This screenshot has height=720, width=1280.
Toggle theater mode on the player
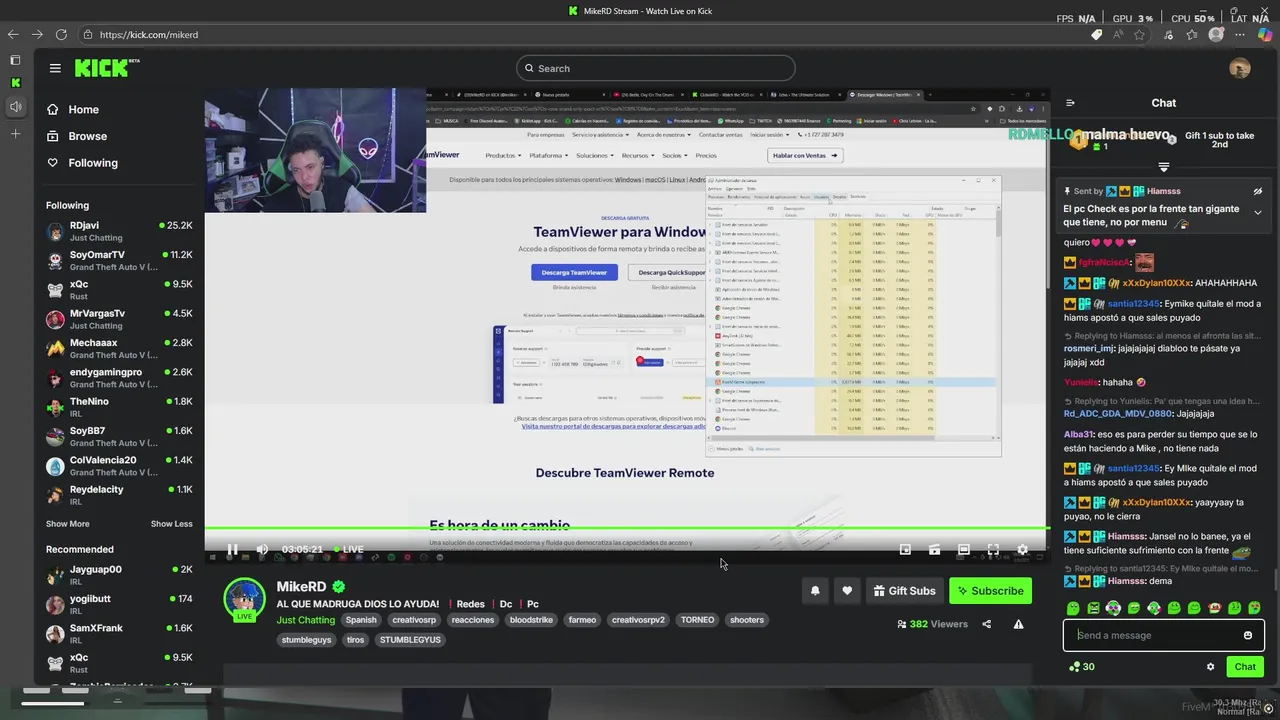(x=963, y=549)
